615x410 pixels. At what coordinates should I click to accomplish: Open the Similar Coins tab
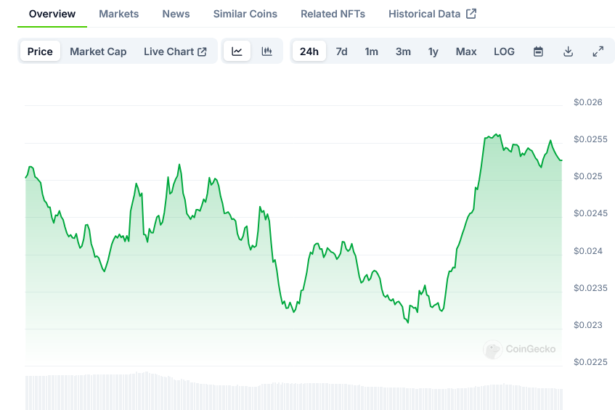[x=245, y=14]
